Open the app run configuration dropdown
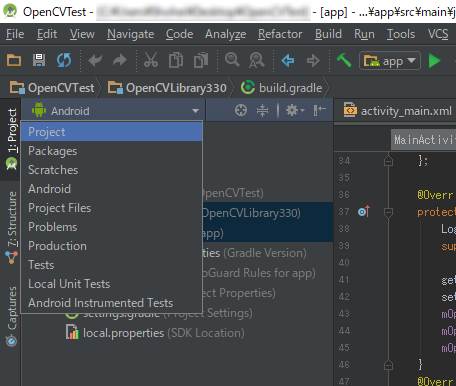The width and height of the screenshot is (456, 386). [x=390, y=61]
